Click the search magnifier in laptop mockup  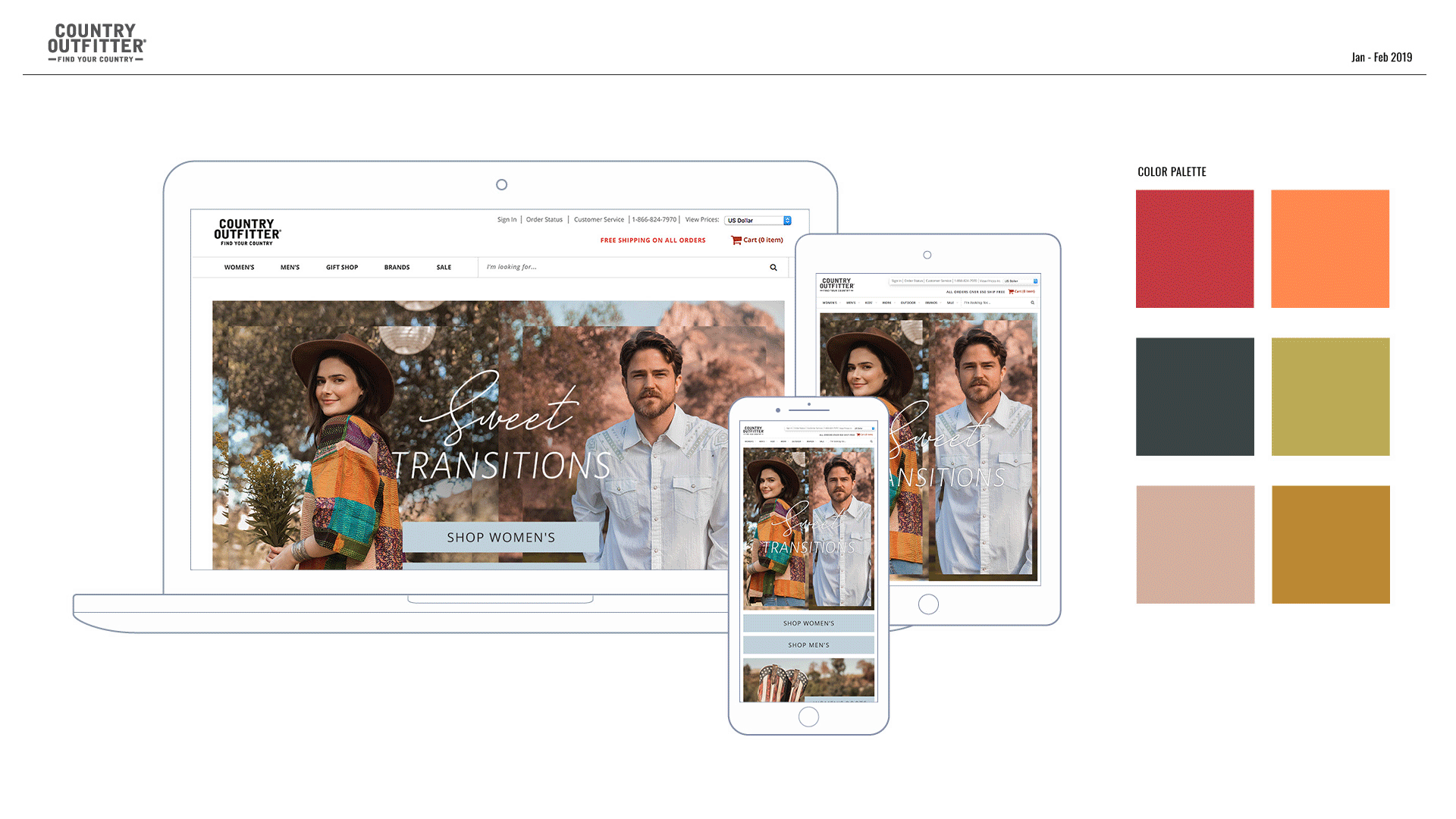773,268
